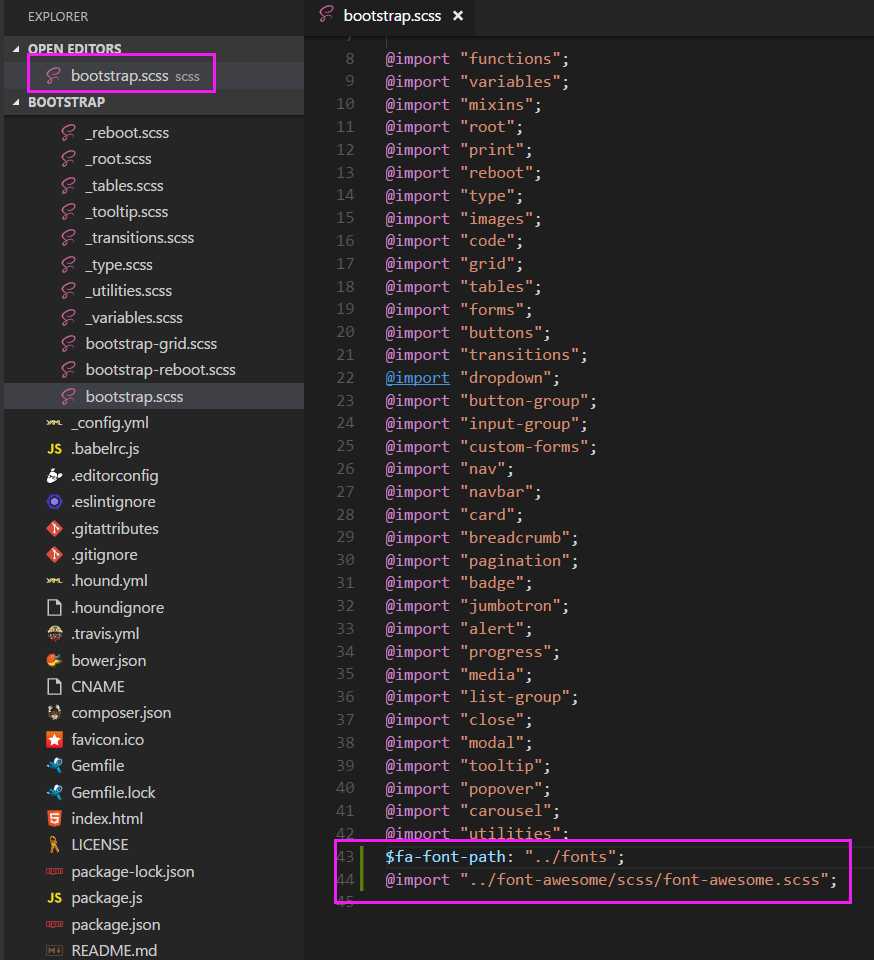This screenshot has width=874, height=960.
Task: Open _utilities.scss file
Action: point(129,291)
